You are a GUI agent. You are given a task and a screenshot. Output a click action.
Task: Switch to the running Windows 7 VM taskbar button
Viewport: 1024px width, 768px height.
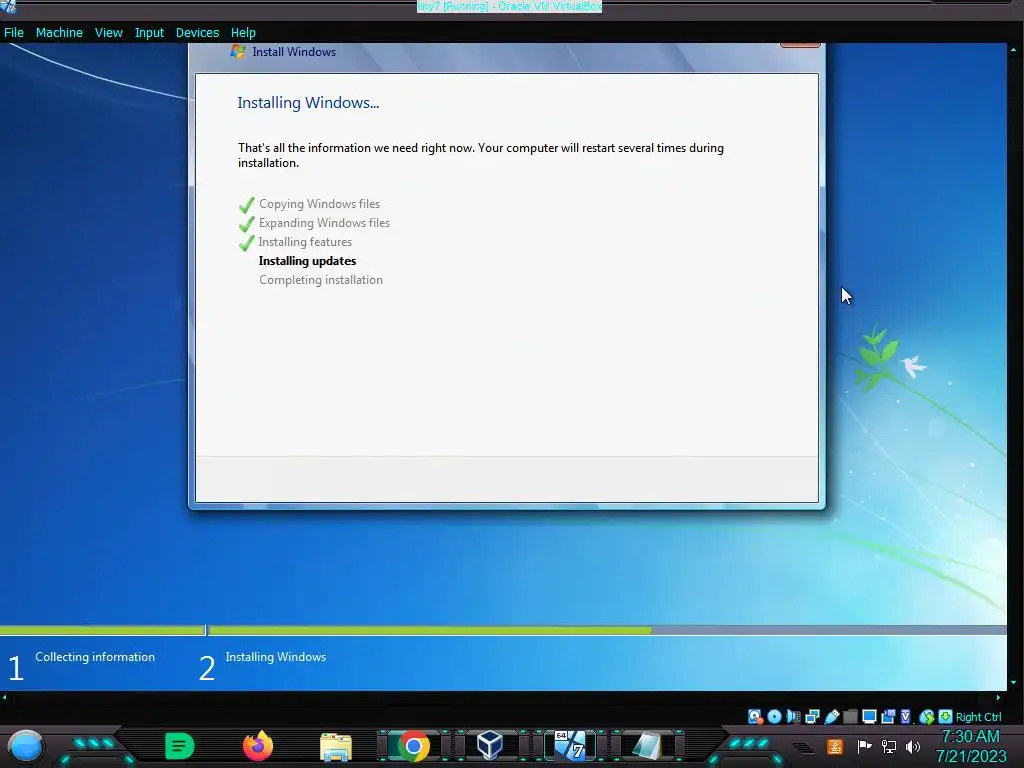coord(571,746)
